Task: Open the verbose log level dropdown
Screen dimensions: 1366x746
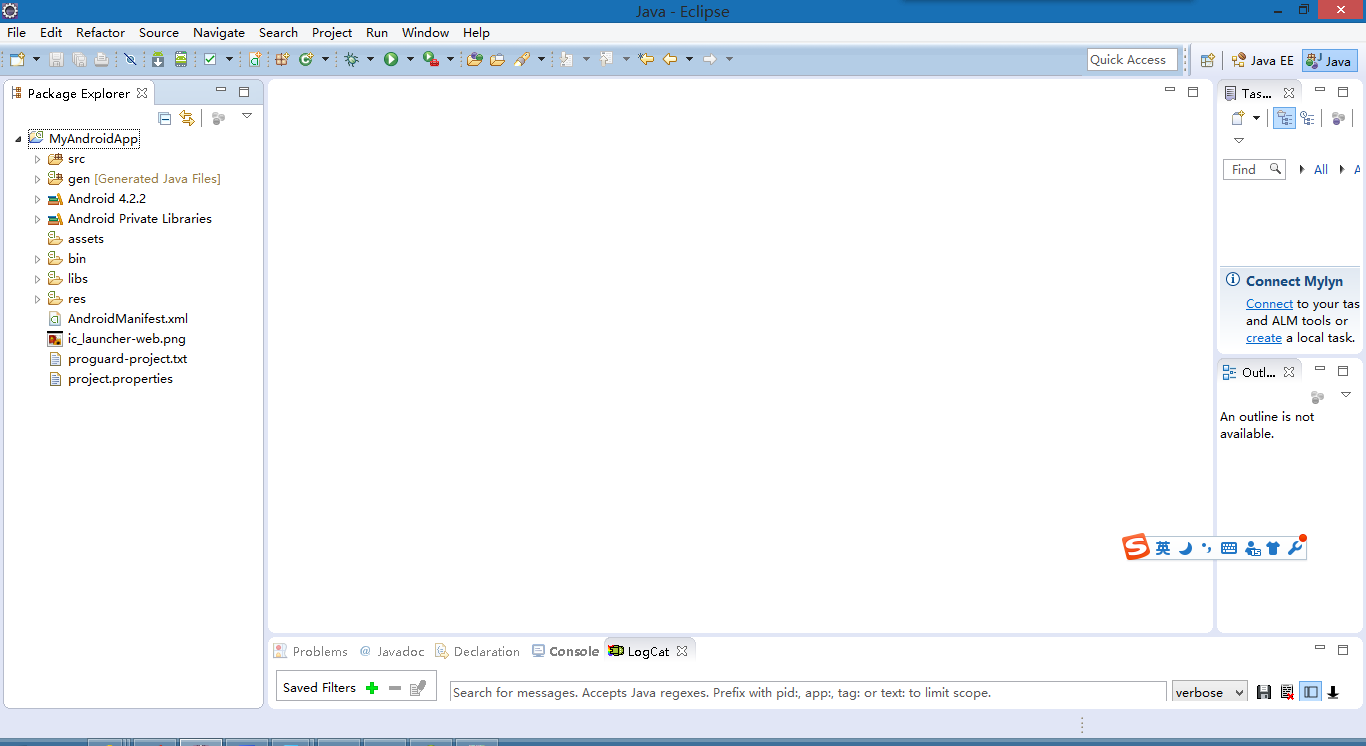Action: coord(1210,692)
